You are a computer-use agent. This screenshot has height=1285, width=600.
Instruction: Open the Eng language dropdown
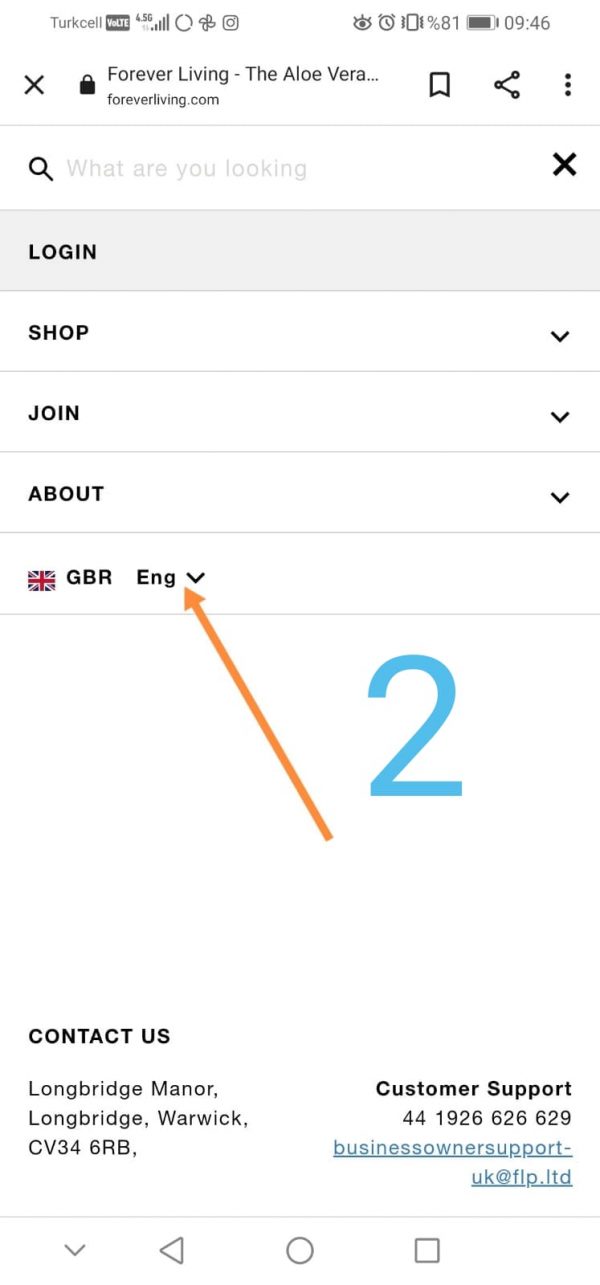[170, 578]
